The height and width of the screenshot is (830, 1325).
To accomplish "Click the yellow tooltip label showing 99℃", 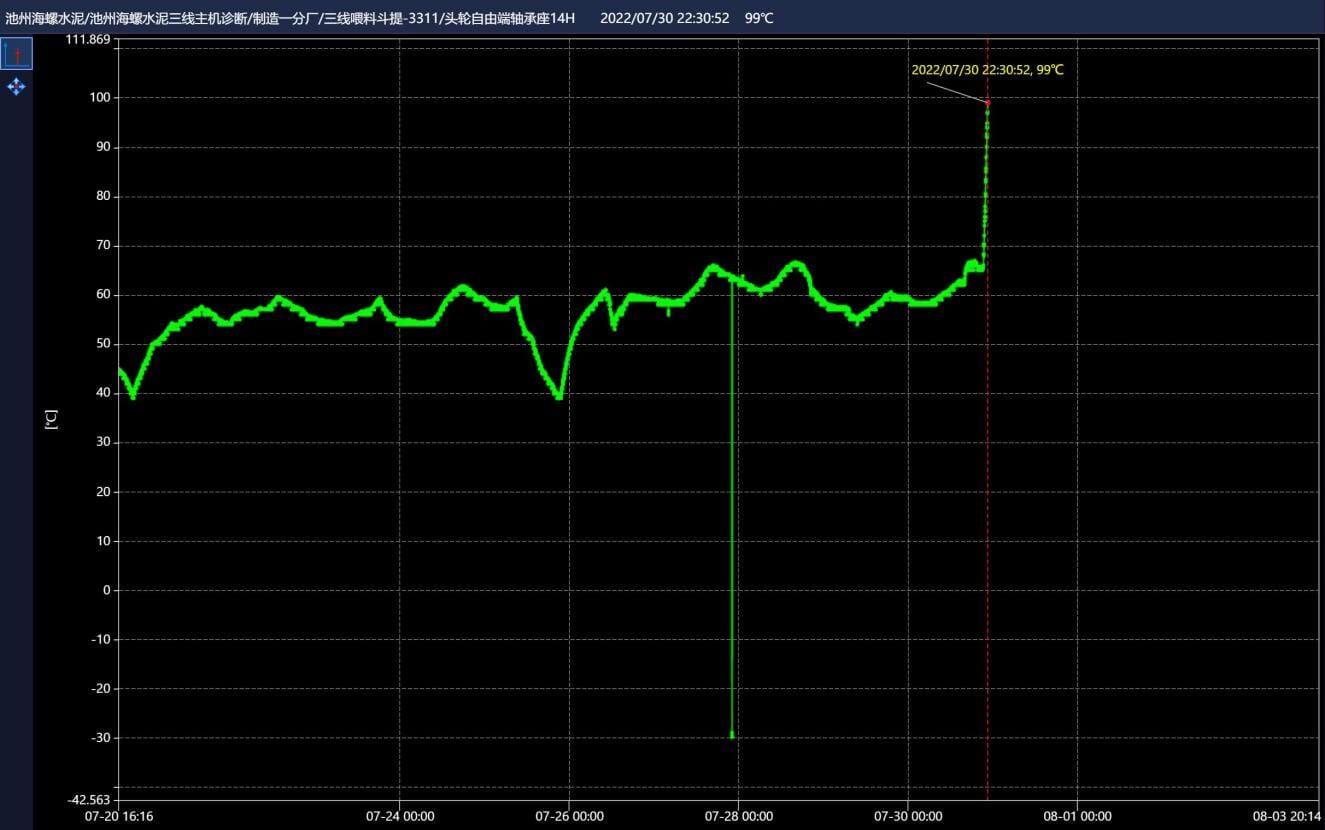I will click(987, 70).
